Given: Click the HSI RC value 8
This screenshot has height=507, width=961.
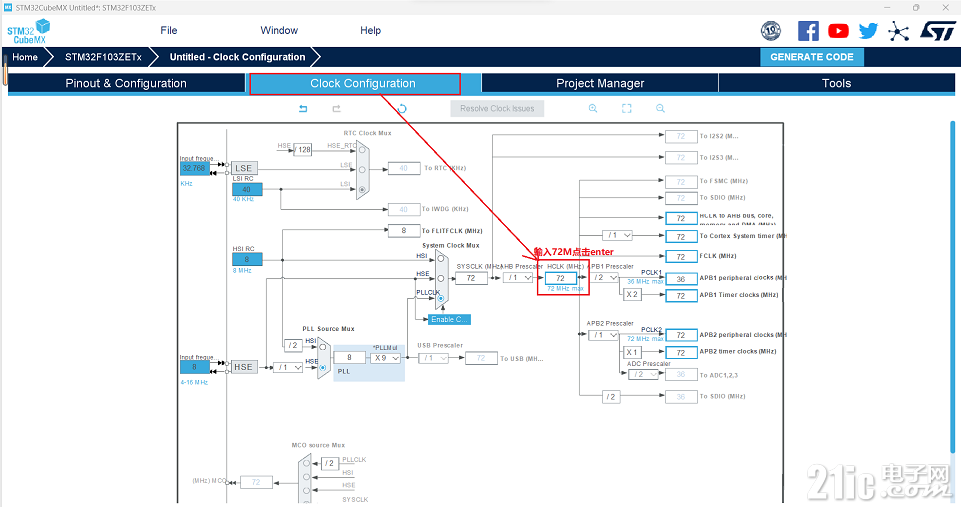Looking at the screenshot, I should 247,259.
